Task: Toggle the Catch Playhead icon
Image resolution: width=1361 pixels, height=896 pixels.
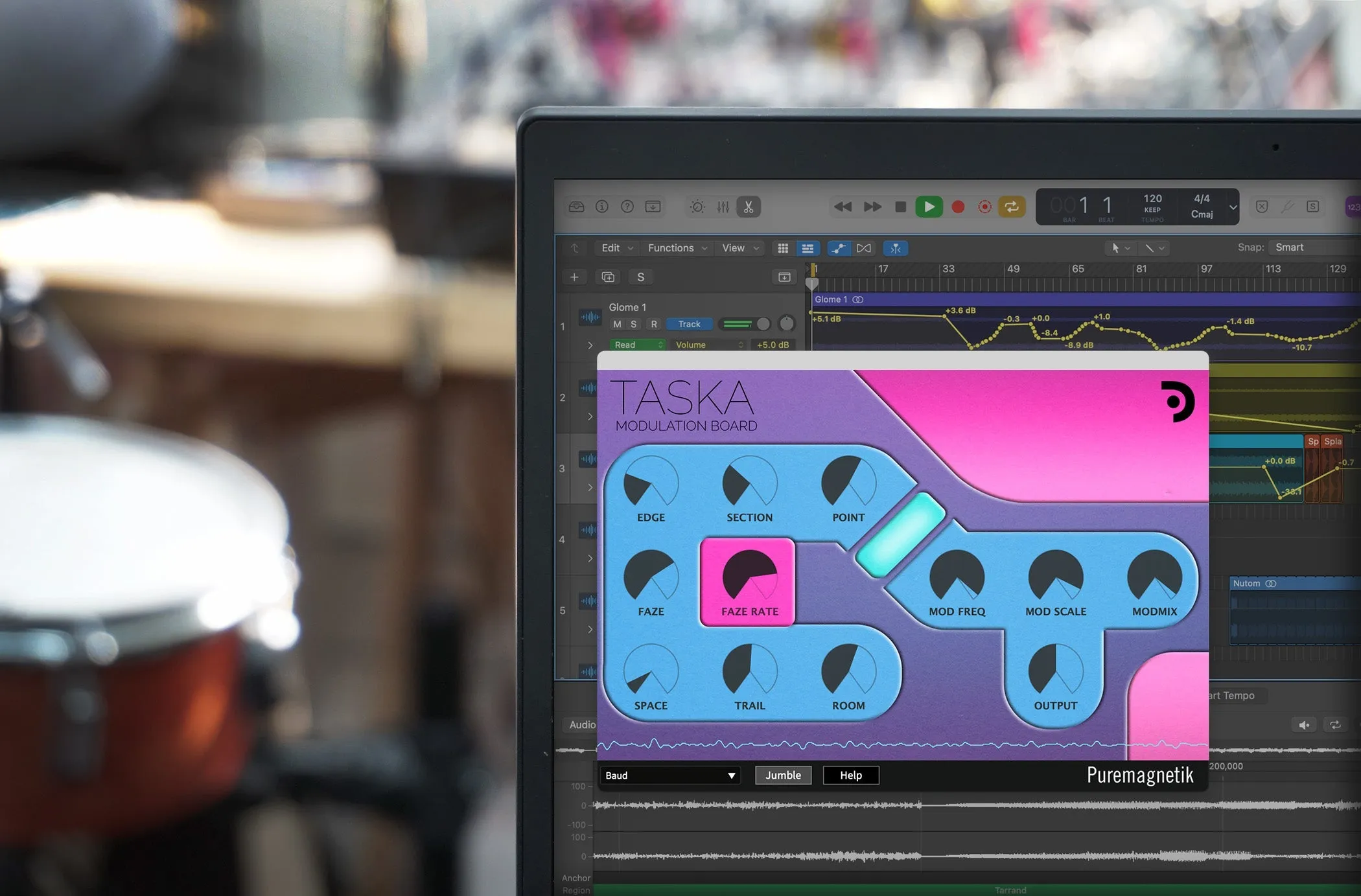Action: pos(895,248)
